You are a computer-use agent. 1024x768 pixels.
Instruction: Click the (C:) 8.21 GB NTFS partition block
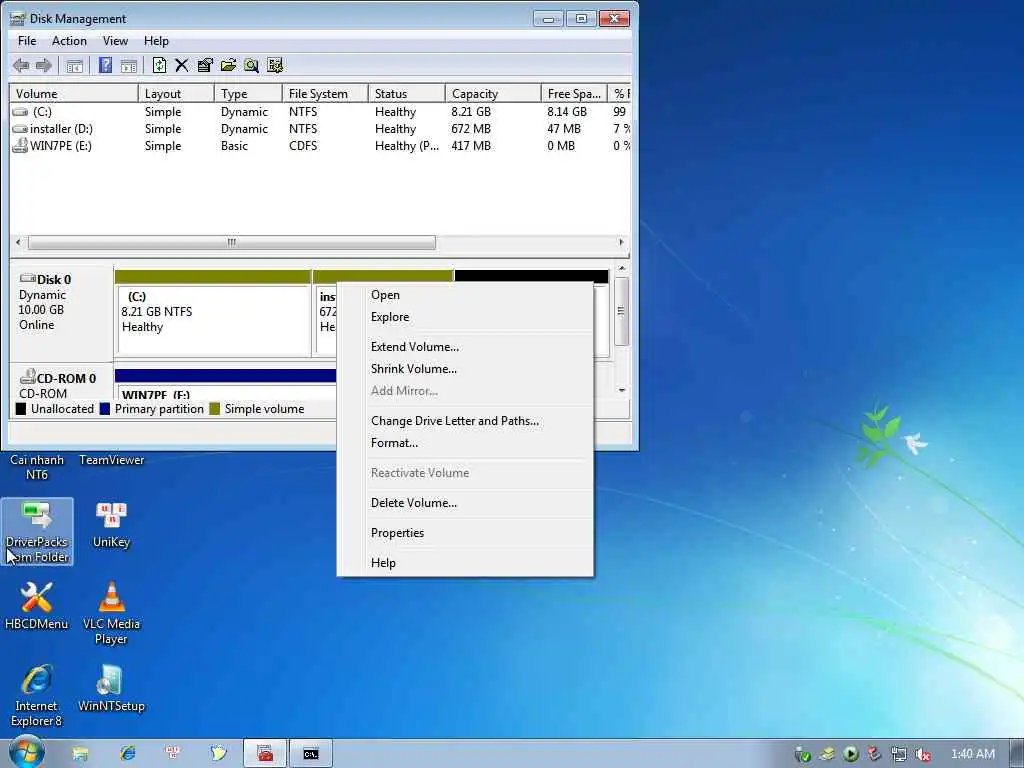(x=213, y=313)
